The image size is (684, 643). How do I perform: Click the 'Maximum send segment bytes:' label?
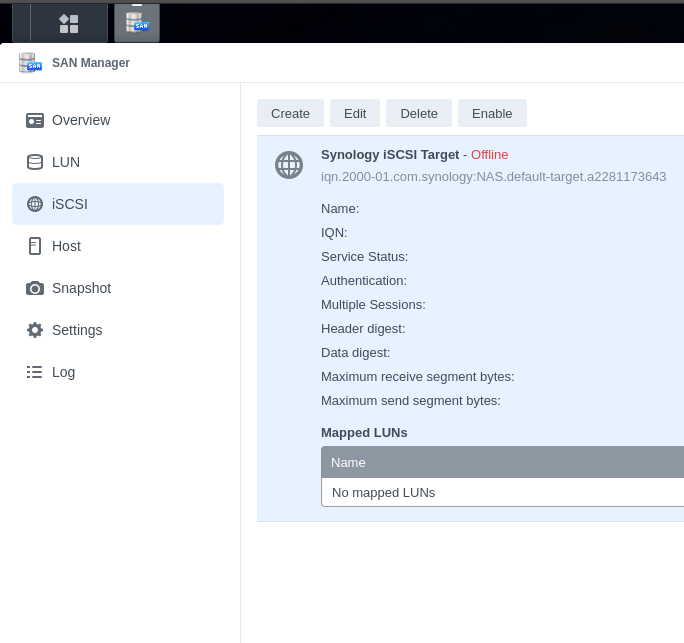pos(411,401)
